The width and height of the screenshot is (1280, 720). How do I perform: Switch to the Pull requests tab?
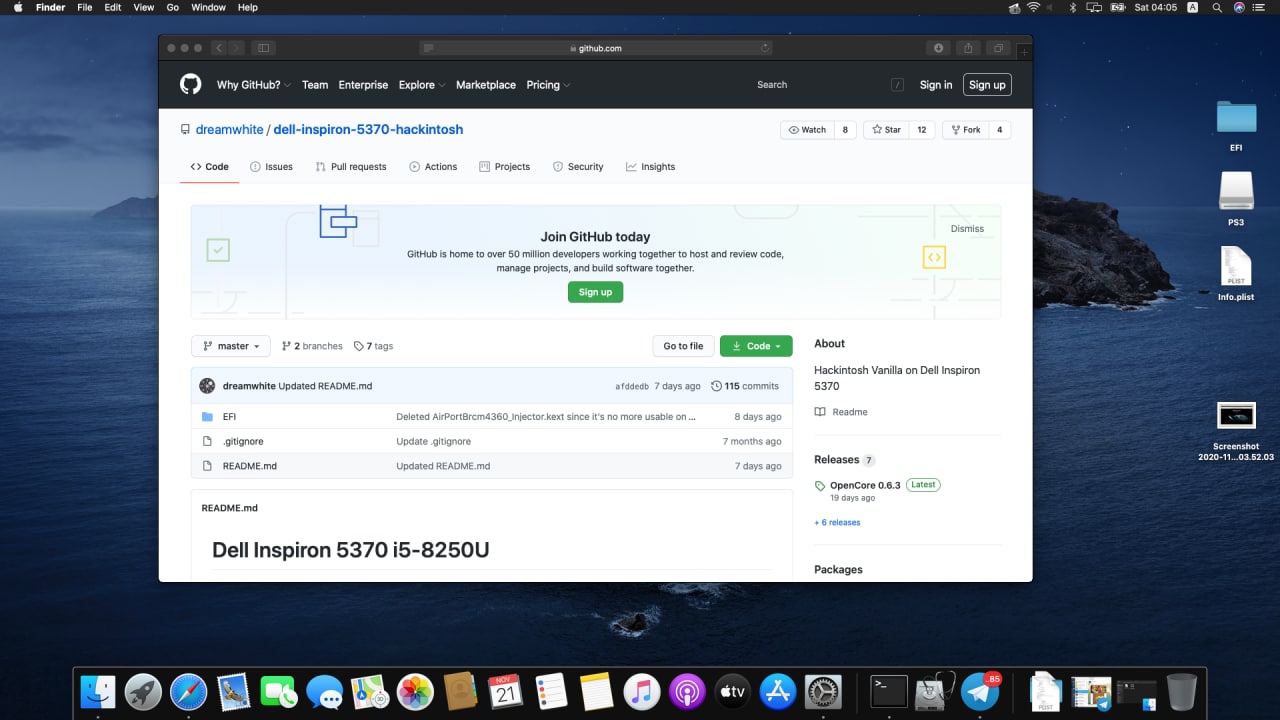coord(351,167)
